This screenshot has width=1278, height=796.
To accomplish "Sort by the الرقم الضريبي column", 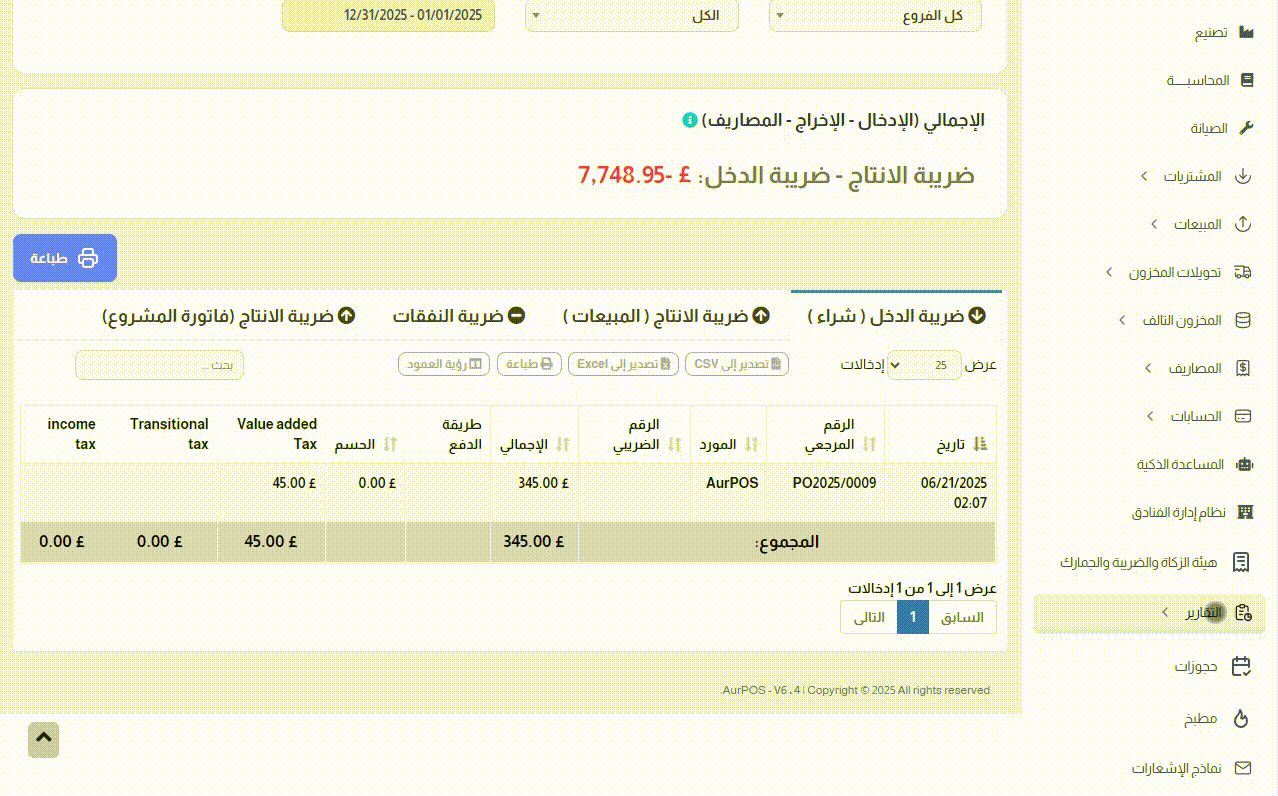I will 634,434.
